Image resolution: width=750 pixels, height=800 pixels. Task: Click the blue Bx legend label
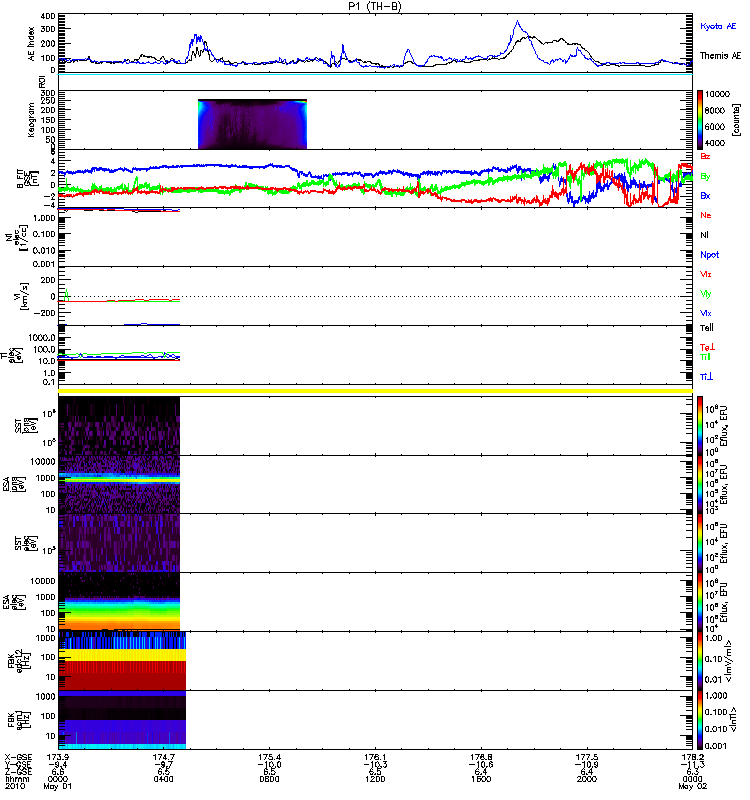click(x=705, y=195)
